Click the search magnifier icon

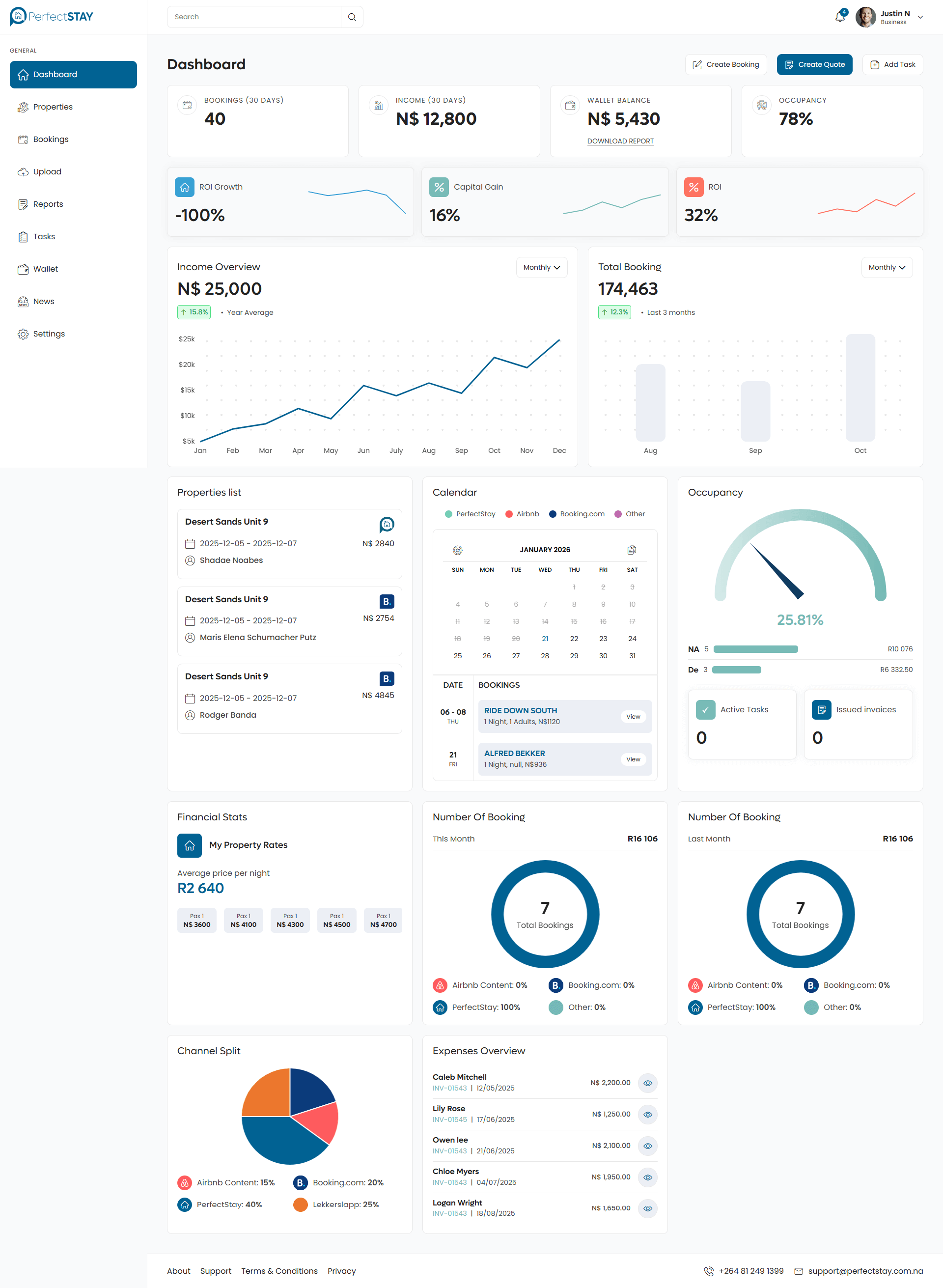click(x=352, y=17)
